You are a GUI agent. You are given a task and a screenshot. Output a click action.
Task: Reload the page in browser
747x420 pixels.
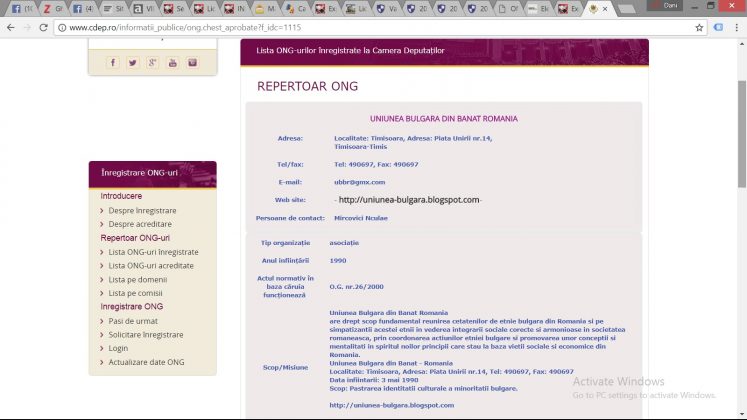(44, 27)
